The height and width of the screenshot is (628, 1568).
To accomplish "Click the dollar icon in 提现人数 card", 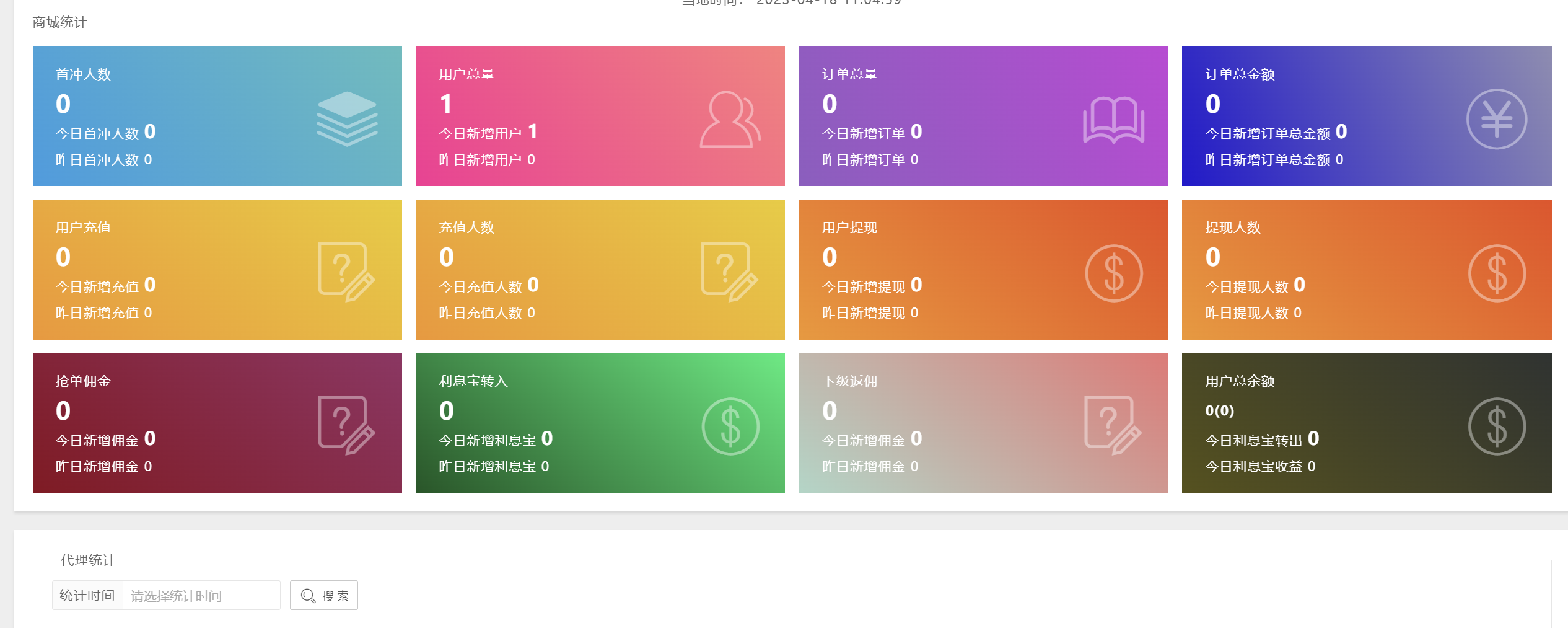I will tap(1496, 273).
